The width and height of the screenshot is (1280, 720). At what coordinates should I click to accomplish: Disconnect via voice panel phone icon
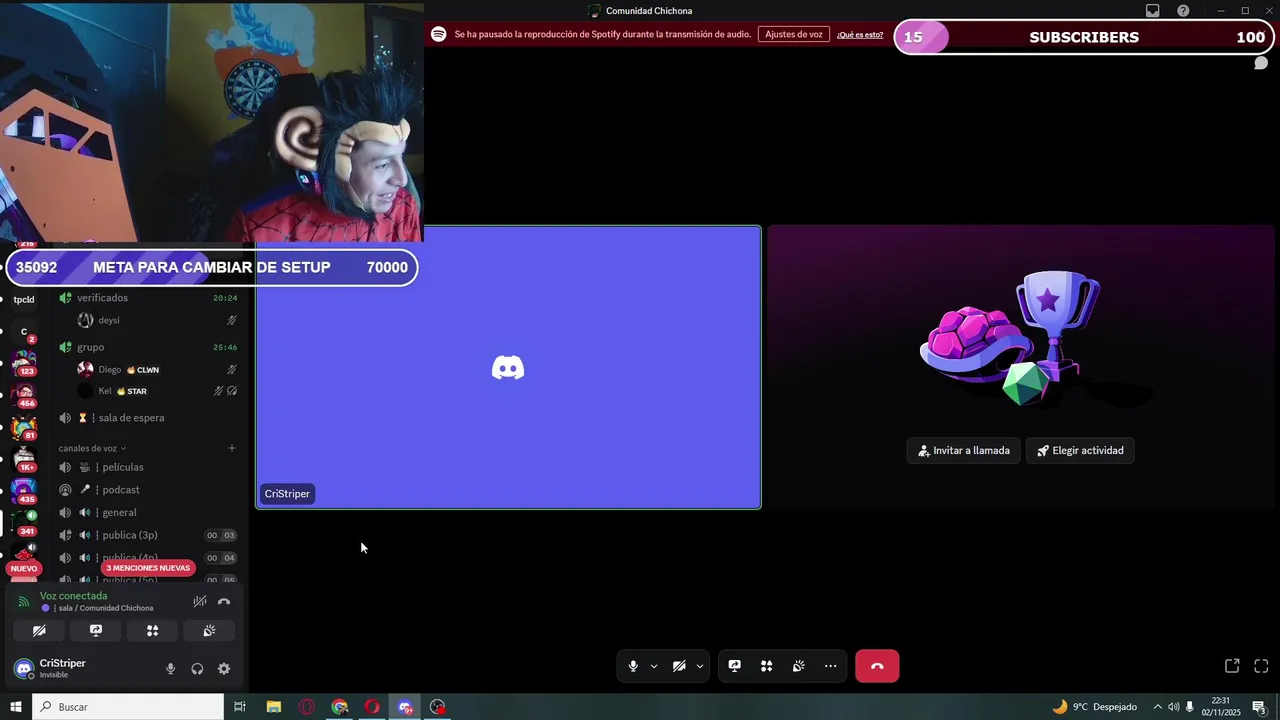224,601
